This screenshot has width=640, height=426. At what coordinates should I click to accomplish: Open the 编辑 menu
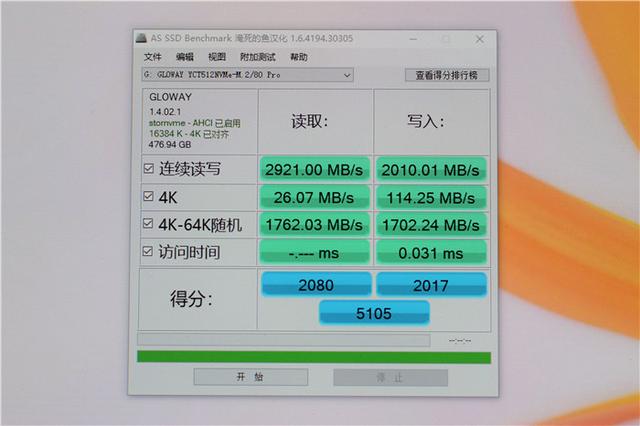[184, 57]
